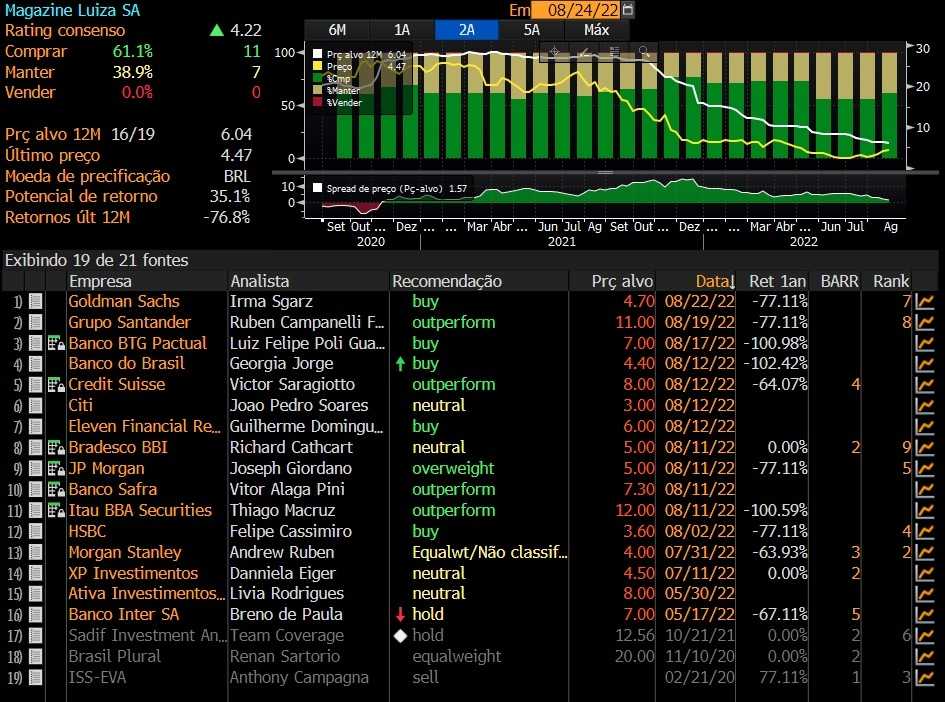Viewport: 945px width, 702px height.
Task: Click the white diamond marker on Sadif Investment row
Action: click(x=400, y=636)
